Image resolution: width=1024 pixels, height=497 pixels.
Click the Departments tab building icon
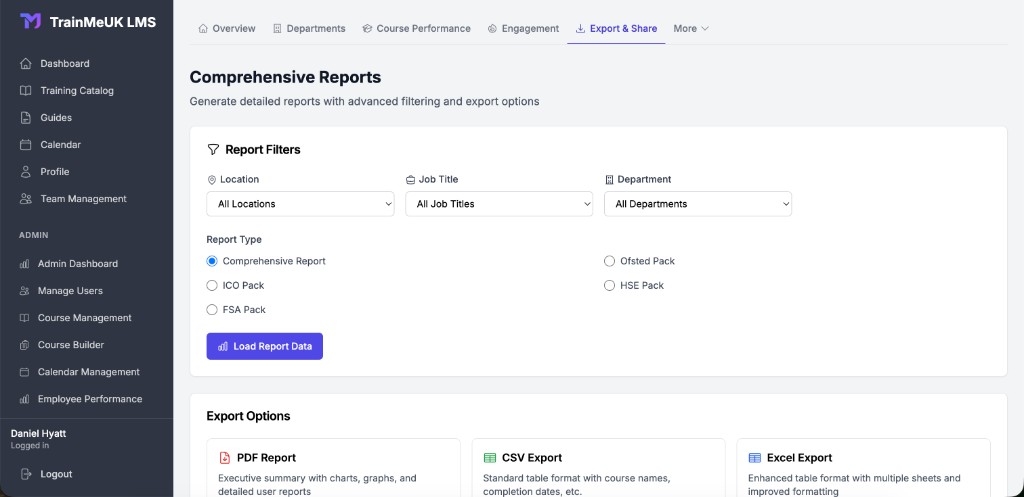(x=277, y=29)
